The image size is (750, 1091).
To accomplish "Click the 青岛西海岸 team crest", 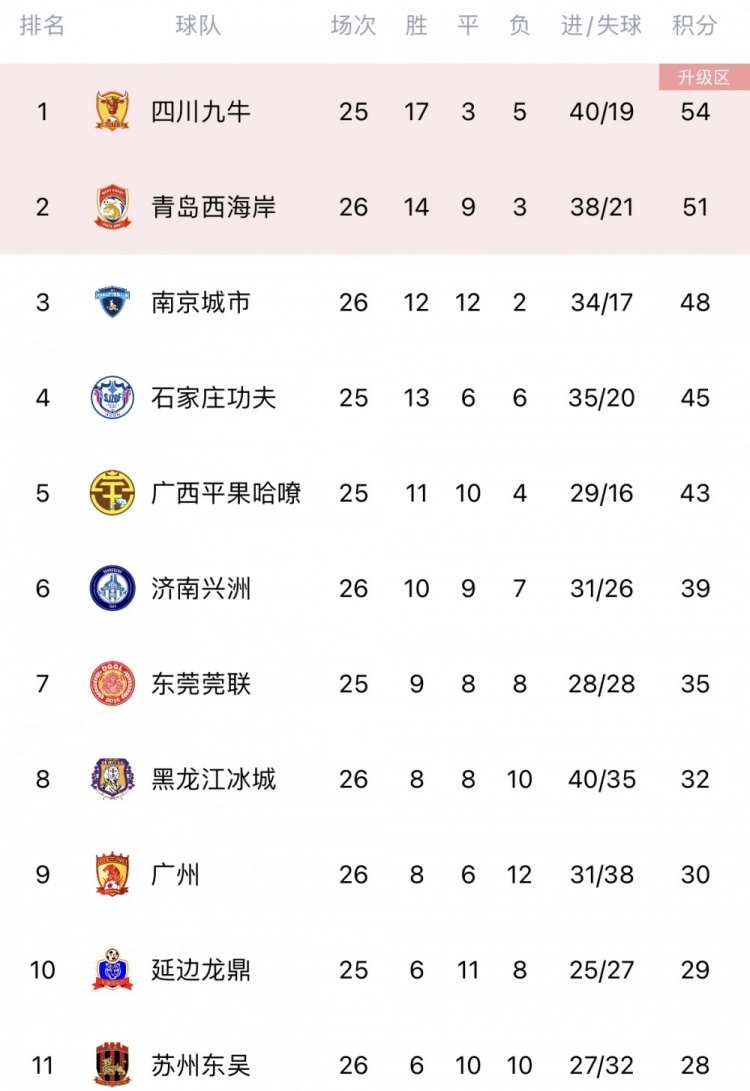I will [112, 207].
